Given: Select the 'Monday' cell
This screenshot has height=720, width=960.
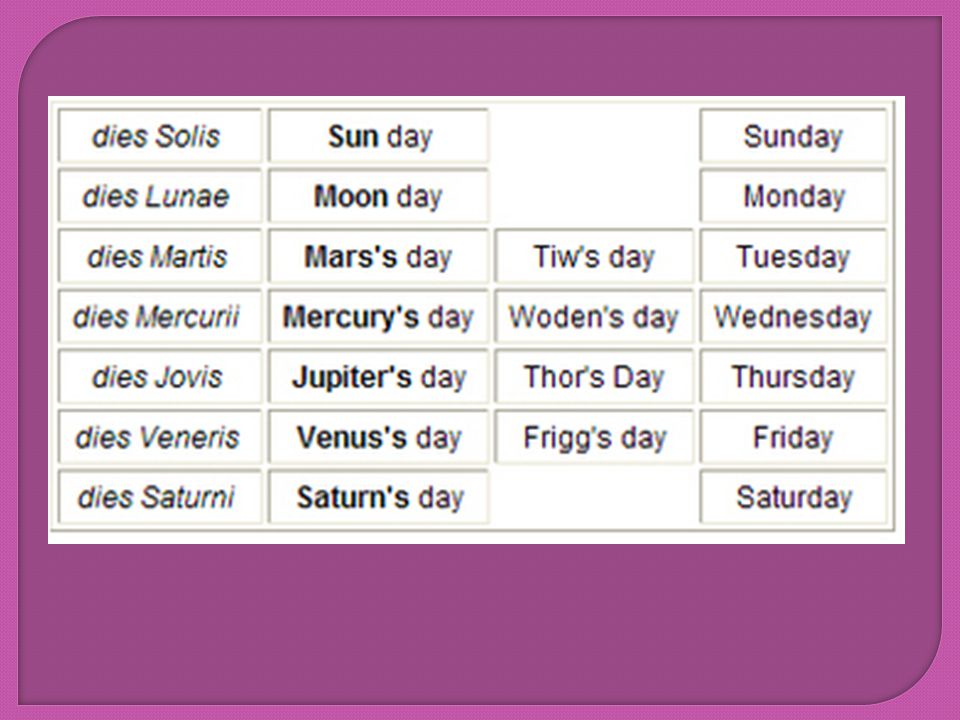Looking at the screenshot, I should (793, 196).
